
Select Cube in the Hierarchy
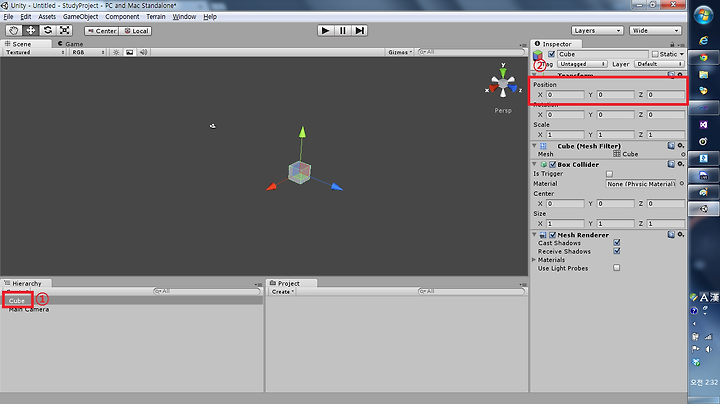pyautogui.click(x=17, y=301)
